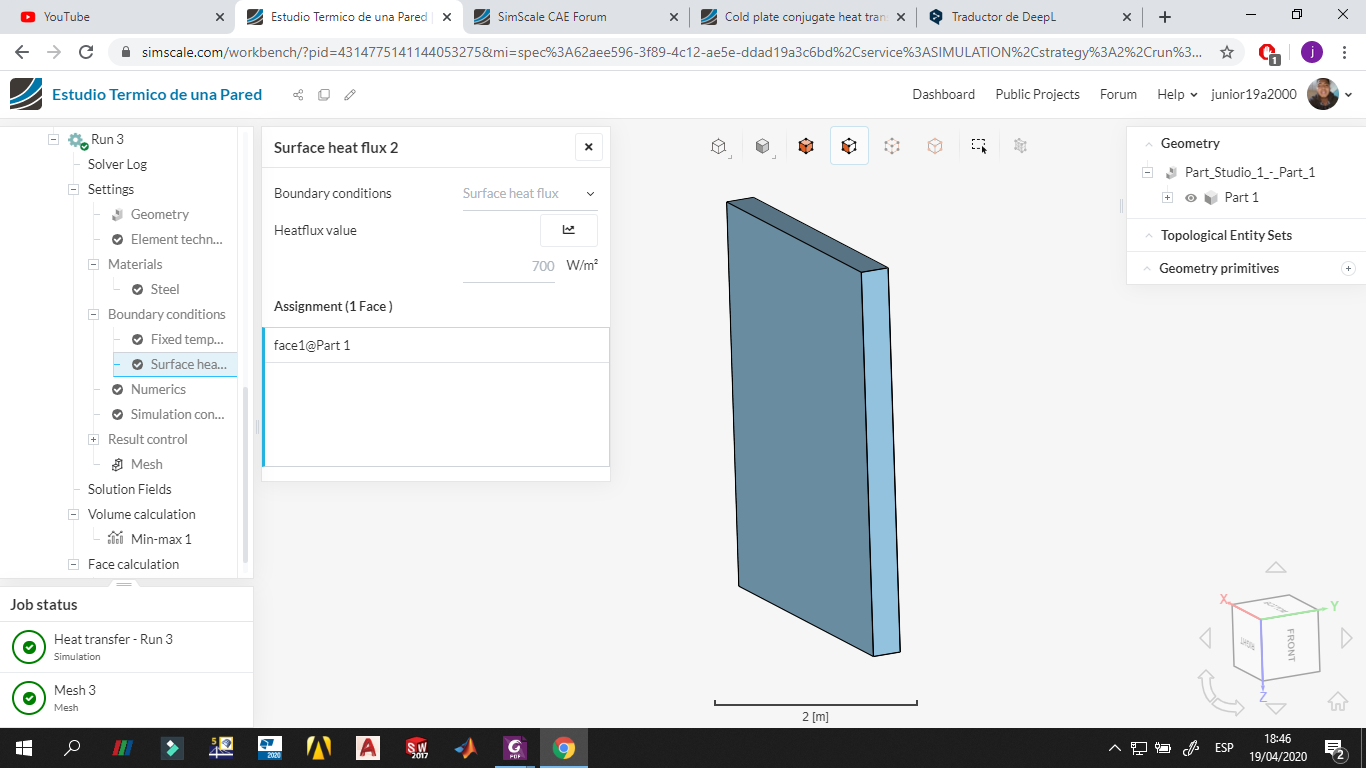This screenshot has height=768, width=1366.
Task: Select the node selection mode cube icon
Action: point(892,146)
